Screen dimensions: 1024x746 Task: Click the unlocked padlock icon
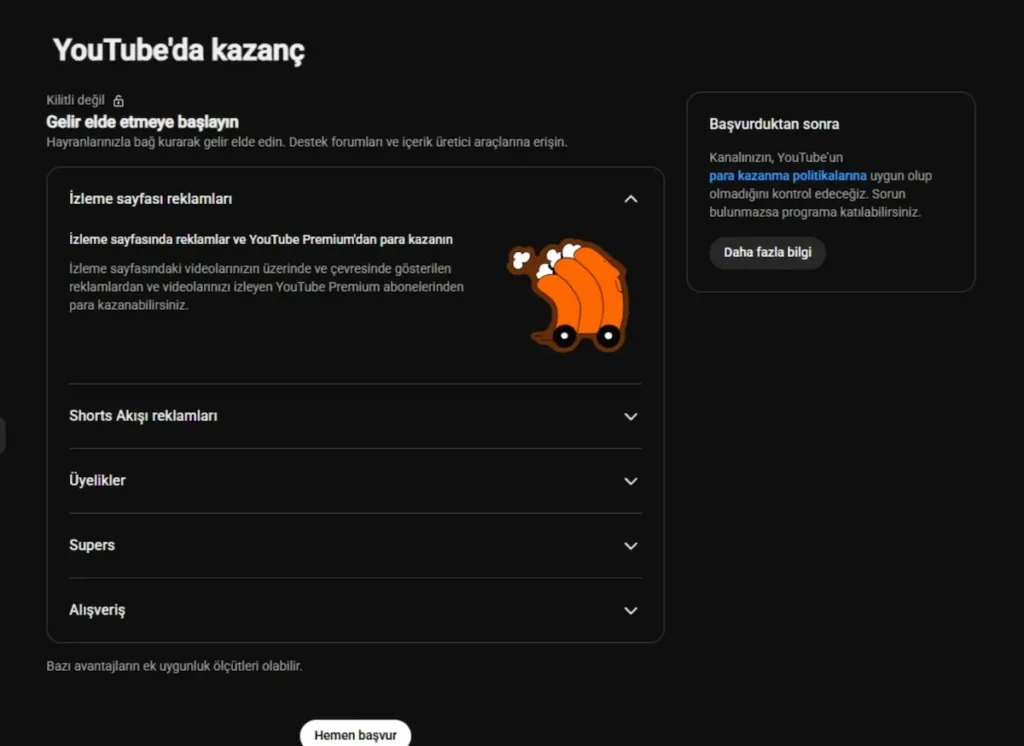118,101
